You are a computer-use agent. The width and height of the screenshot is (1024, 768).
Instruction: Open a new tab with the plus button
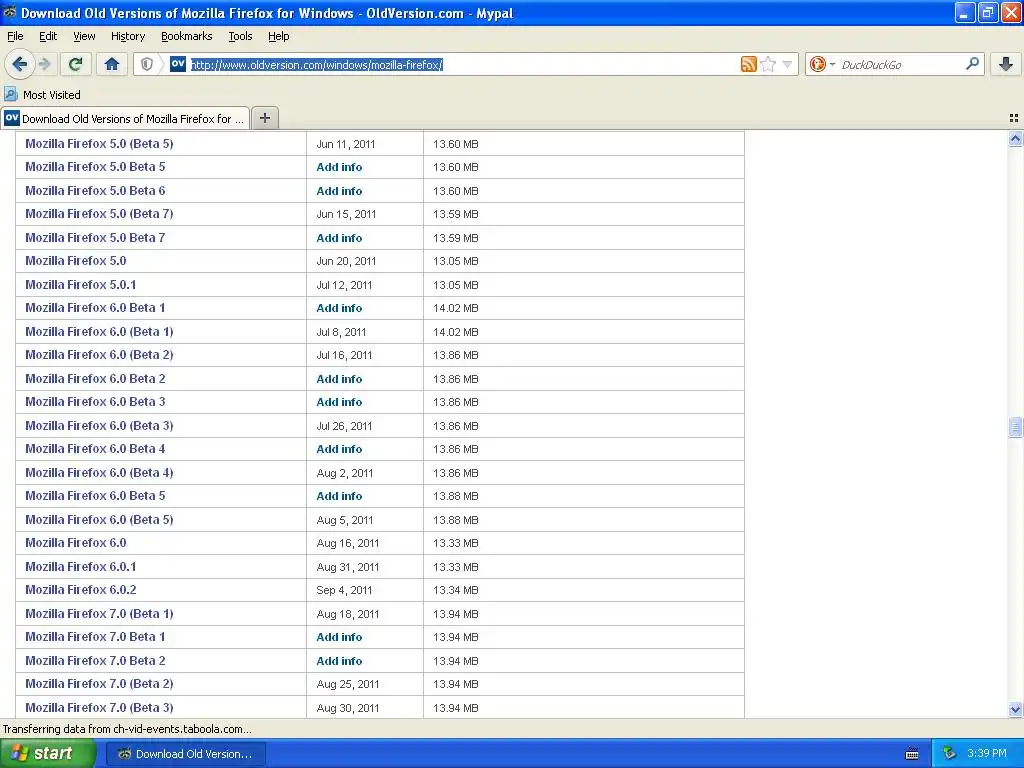click(x=264, y=118)
